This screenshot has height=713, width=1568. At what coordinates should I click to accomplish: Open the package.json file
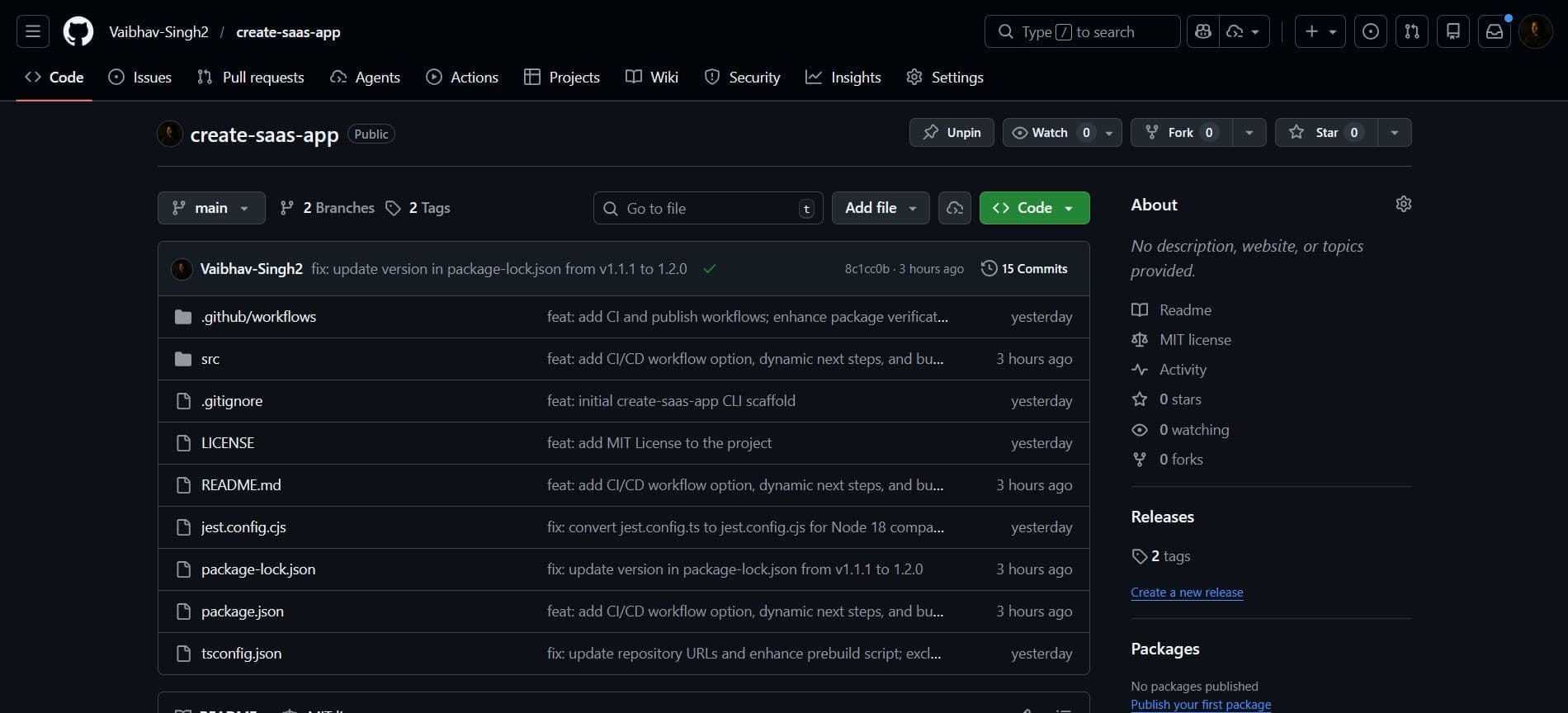pyautogui.click(x=243, y=611)
